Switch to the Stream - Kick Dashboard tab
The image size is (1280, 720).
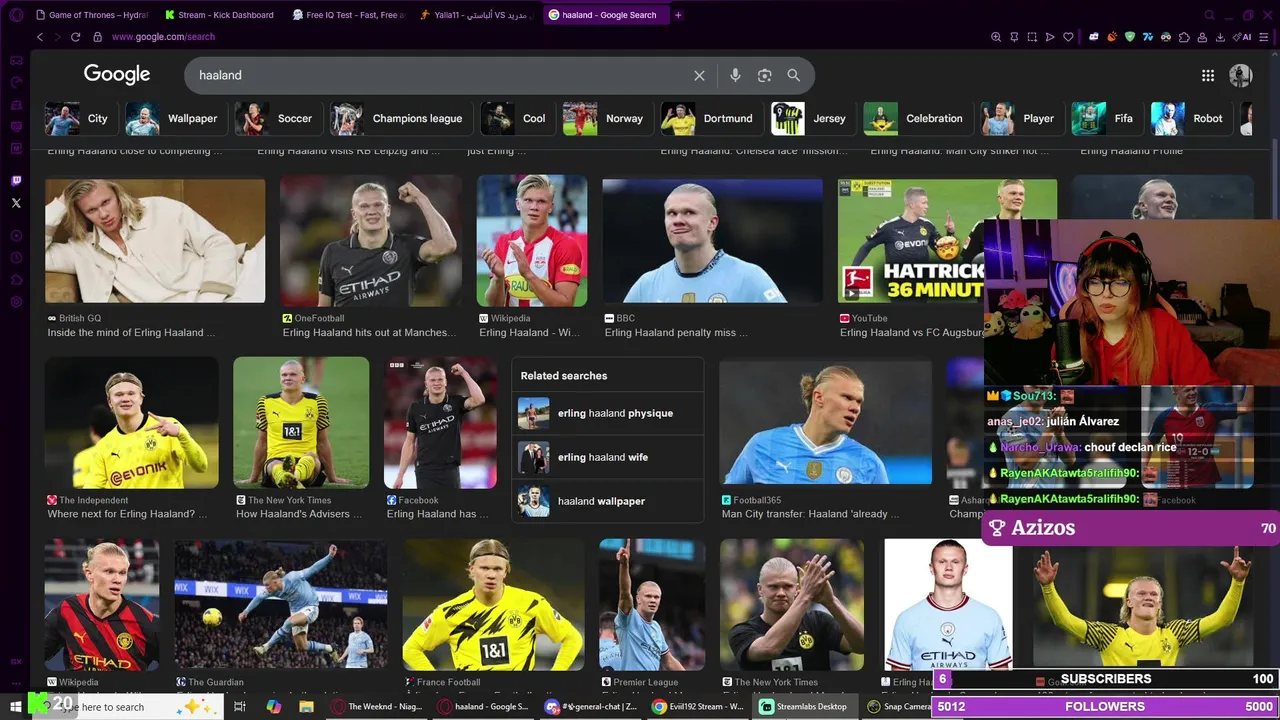point(219,15)
